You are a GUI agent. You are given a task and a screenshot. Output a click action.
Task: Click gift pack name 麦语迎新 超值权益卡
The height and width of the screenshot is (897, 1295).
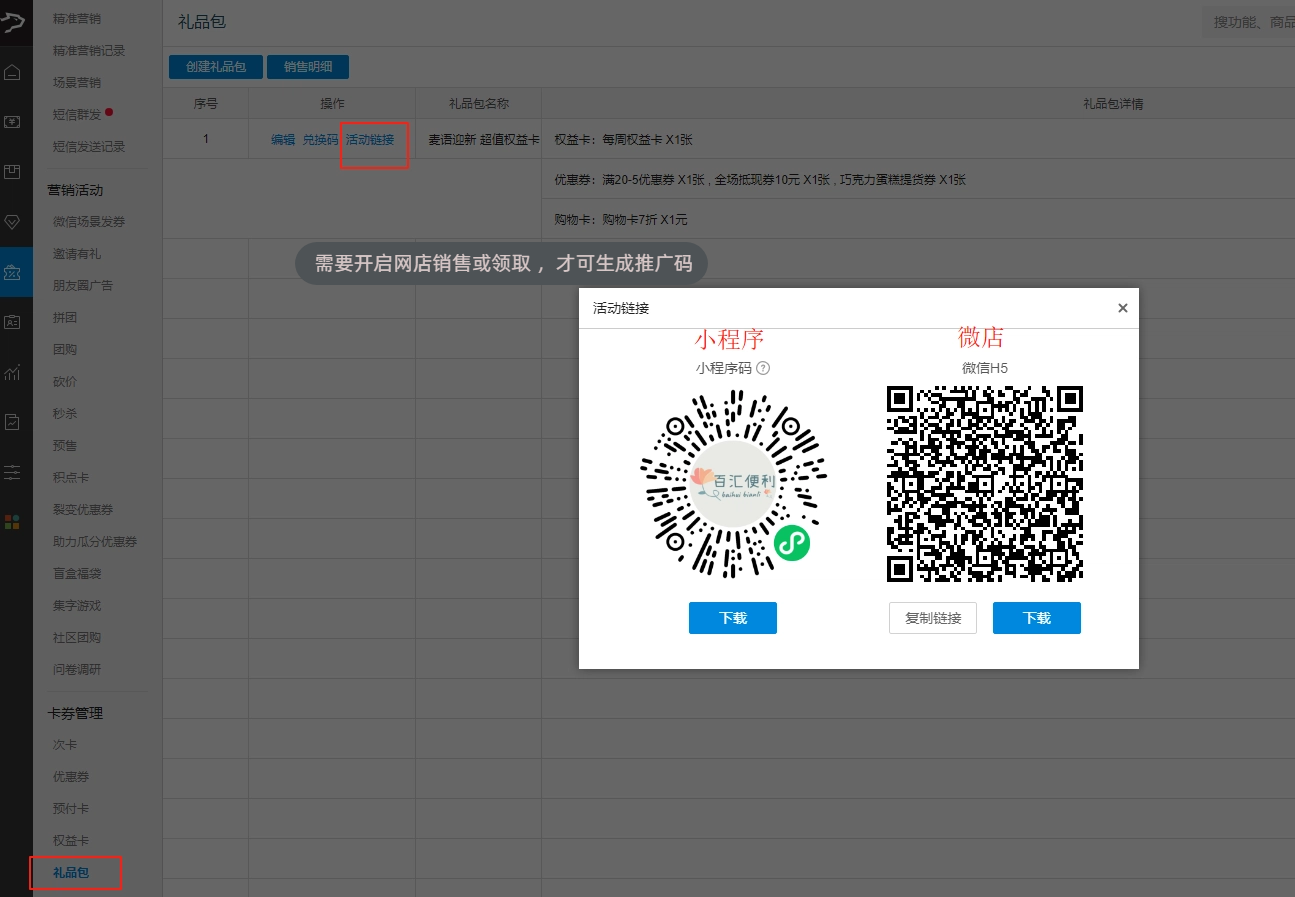(x=484, y=140)
